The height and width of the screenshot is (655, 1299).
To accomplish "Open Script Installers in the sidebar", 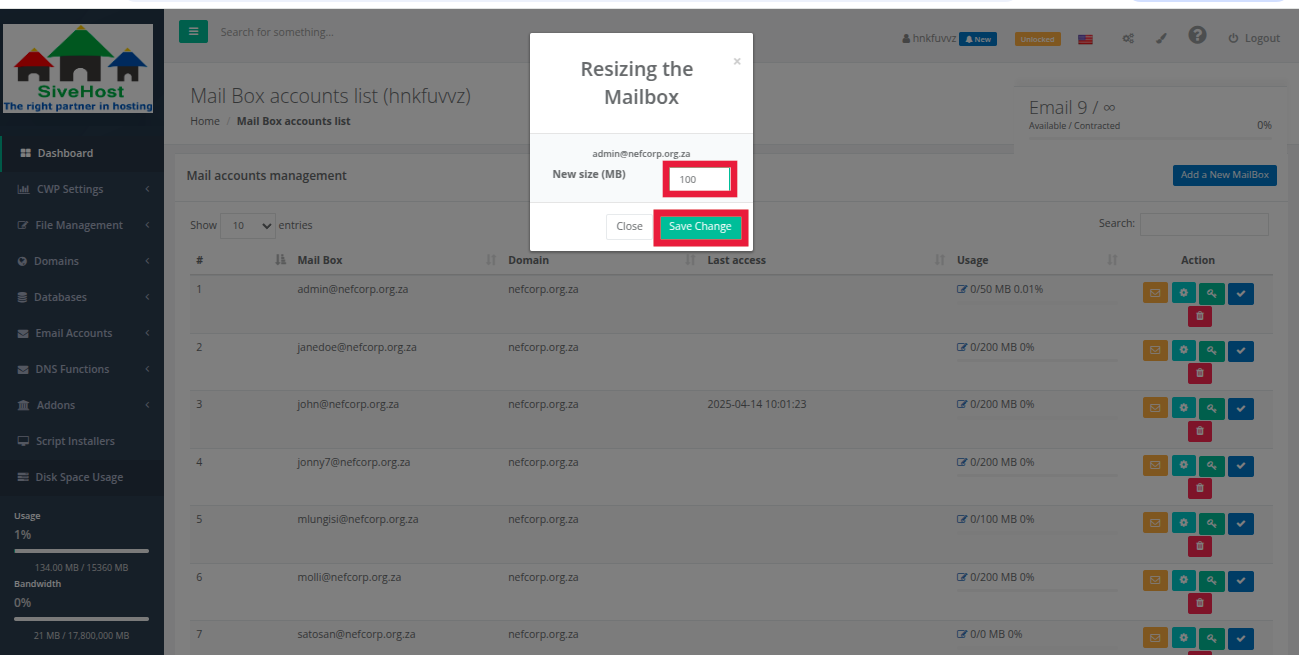I will pyautogui.click(x=82, y=441).
